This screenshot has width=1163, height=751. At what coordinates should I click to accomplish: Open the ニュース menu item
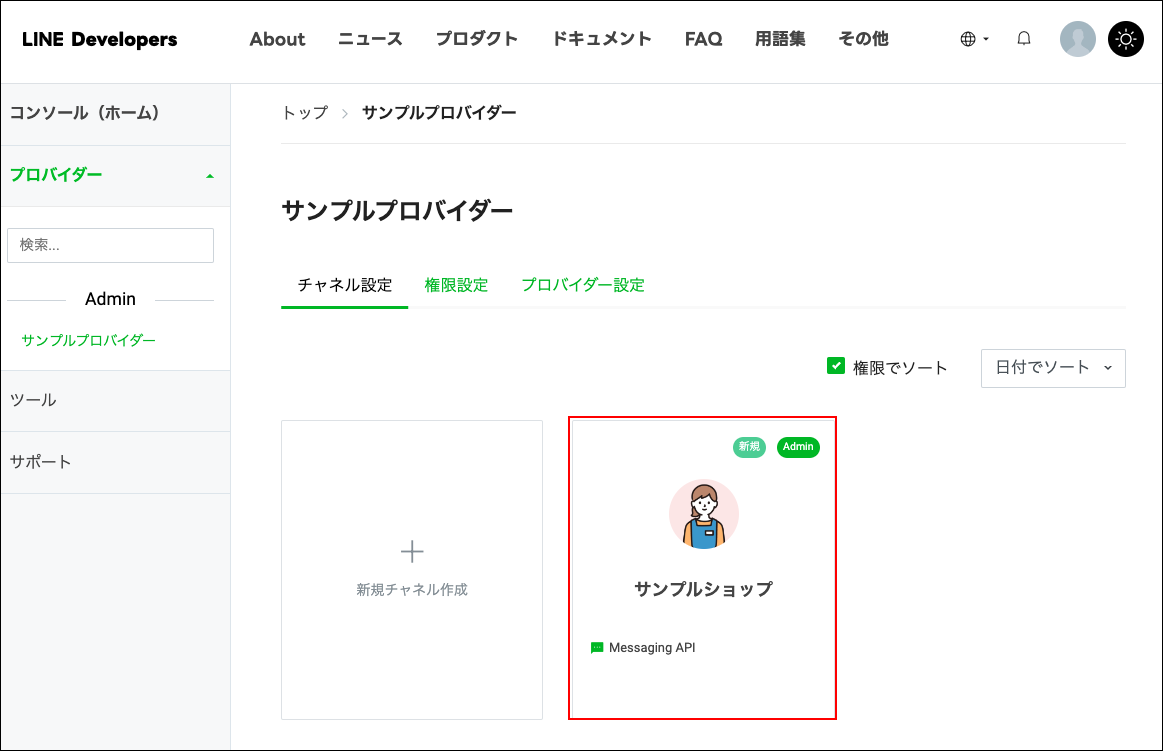(x=370, y=39)
